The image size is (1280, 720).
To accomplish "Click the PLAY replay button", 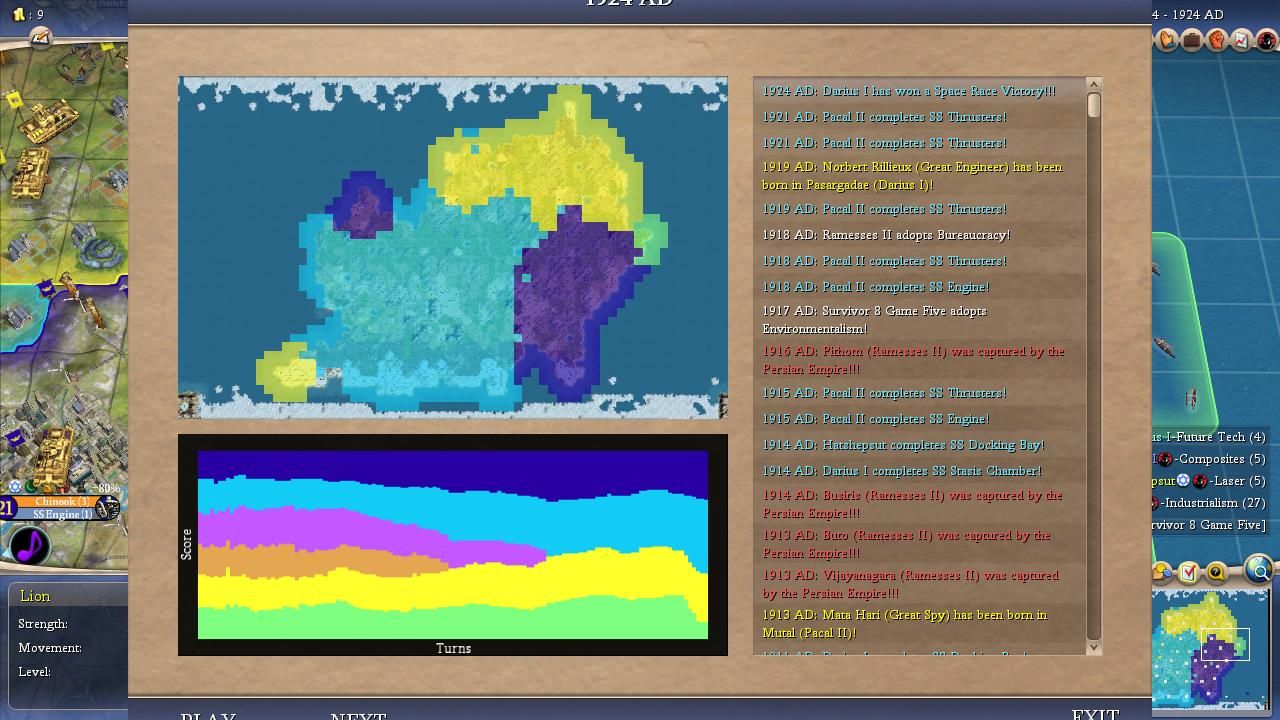I will (208, 716).
